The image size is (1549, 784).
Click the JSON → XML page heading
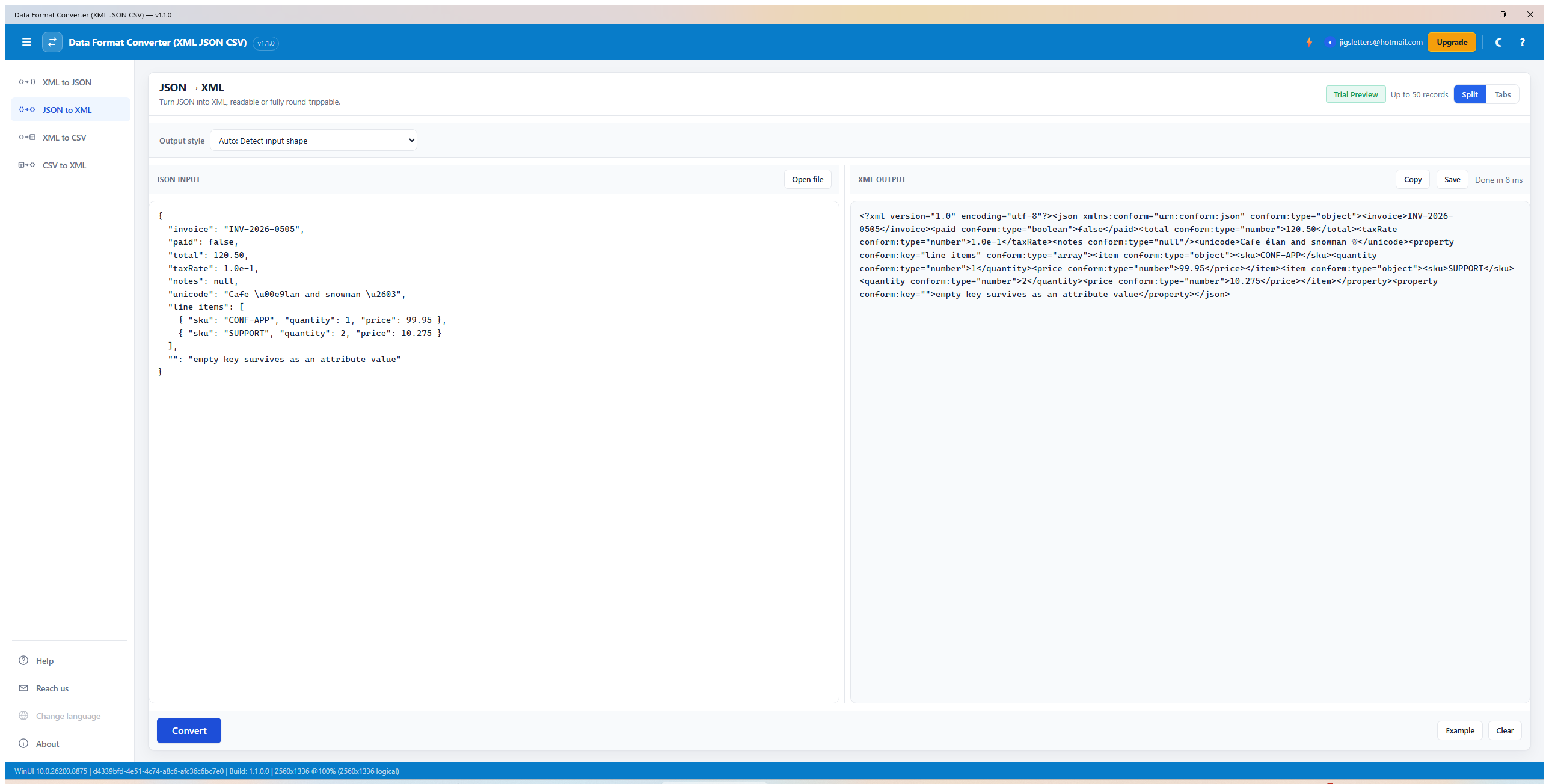tap(191, 87)
